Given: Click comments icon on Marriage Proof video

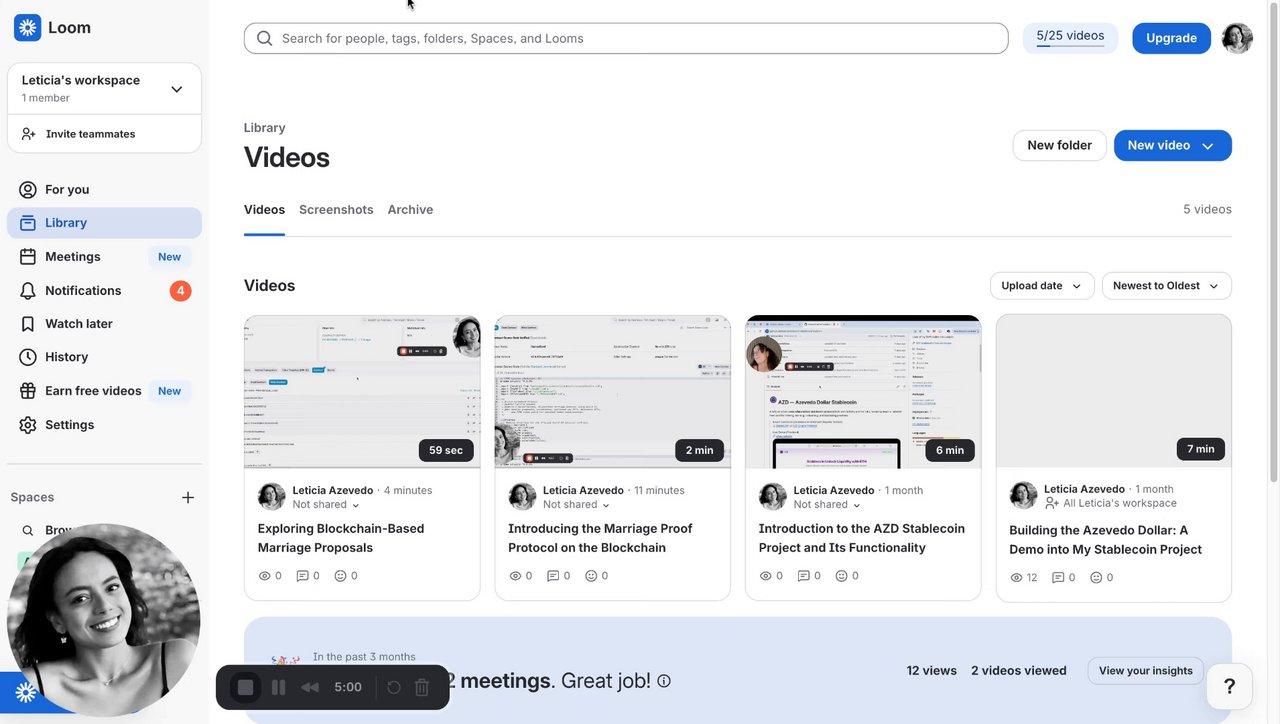Looking at the screenshot, I should [553, 576].
